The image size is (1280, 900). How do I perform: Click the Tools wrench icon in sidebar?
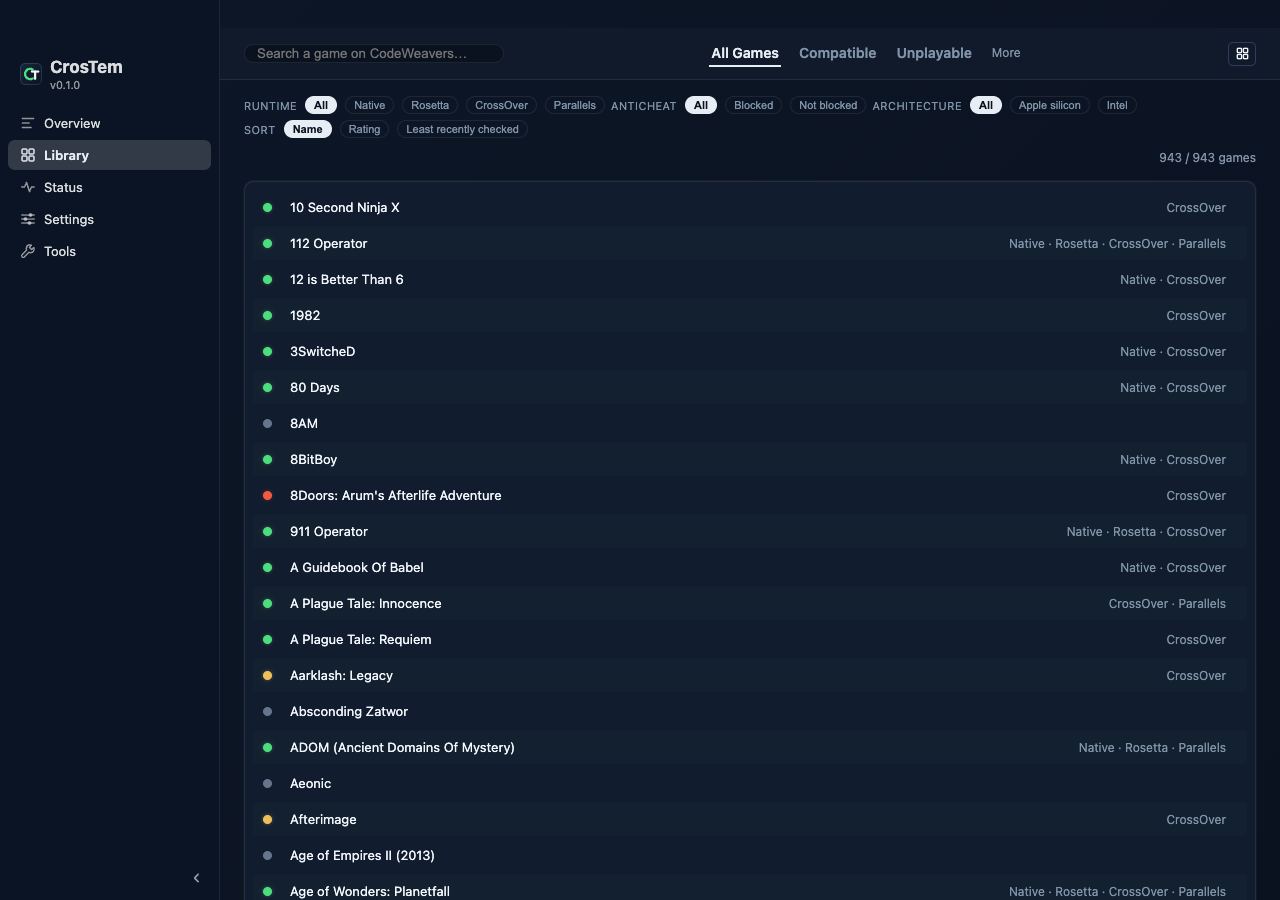click(28, 251)
